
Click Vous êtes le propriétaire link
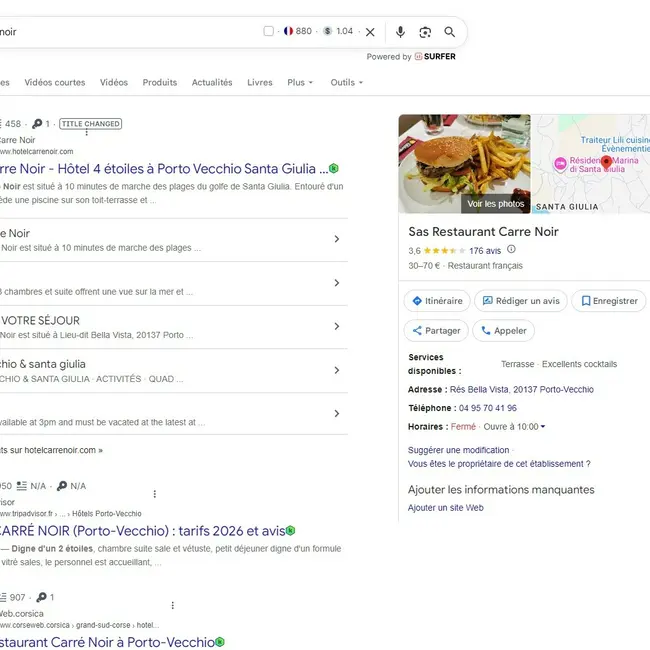coord(500,464)
